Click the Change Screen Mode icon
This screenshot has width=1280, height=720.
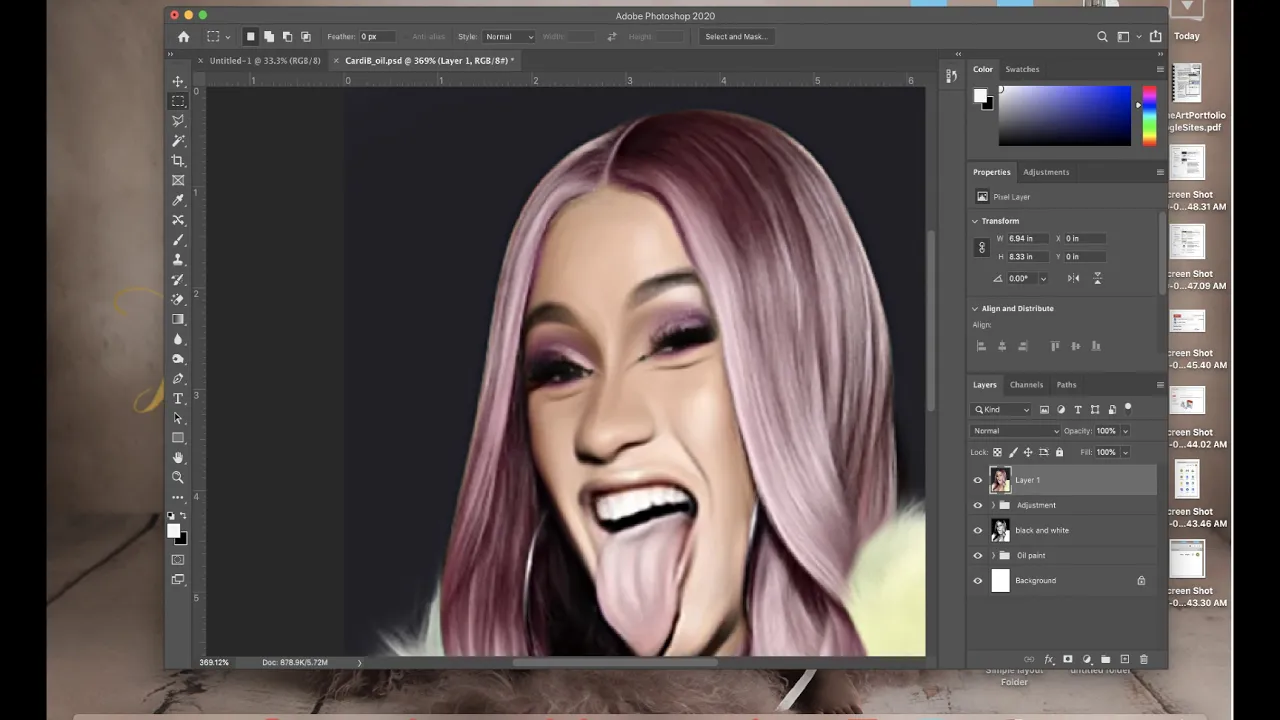coord(178,579)
